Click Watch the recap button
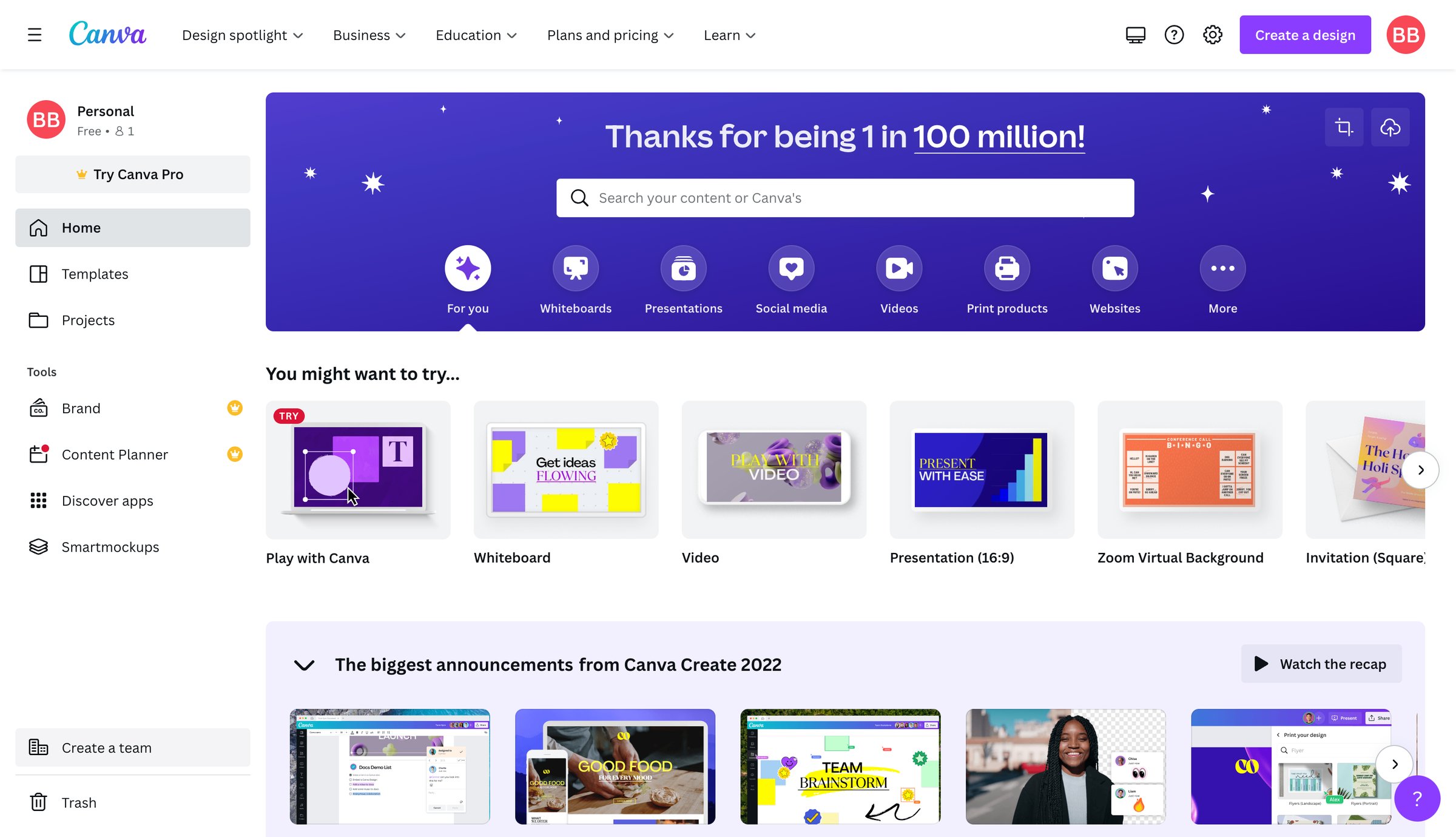1456x837 pixels. click(1321, 664)
